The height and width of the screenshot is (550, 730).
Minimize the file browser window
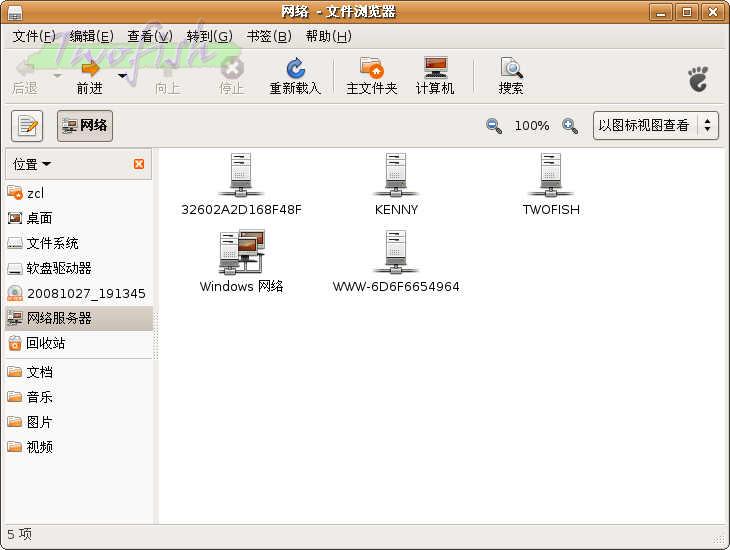point(661,13)
